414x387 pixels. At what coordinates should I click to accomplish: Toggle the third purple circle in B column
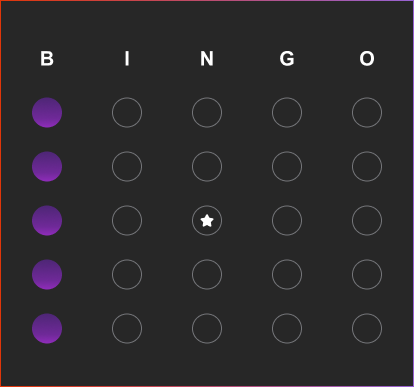click(47, 221)
